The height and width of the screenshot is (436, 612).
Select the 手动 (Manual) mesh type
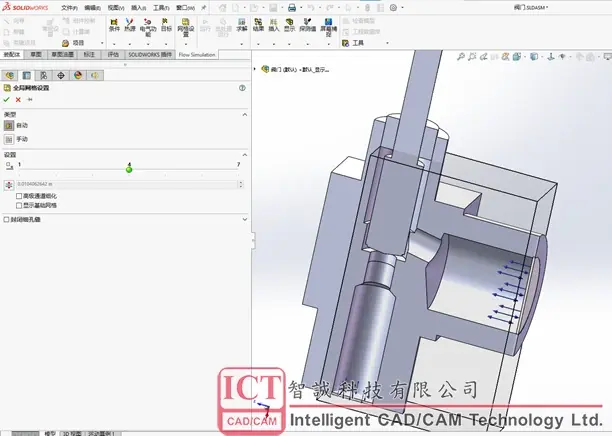pyautogui.click(x=9, y=139)
